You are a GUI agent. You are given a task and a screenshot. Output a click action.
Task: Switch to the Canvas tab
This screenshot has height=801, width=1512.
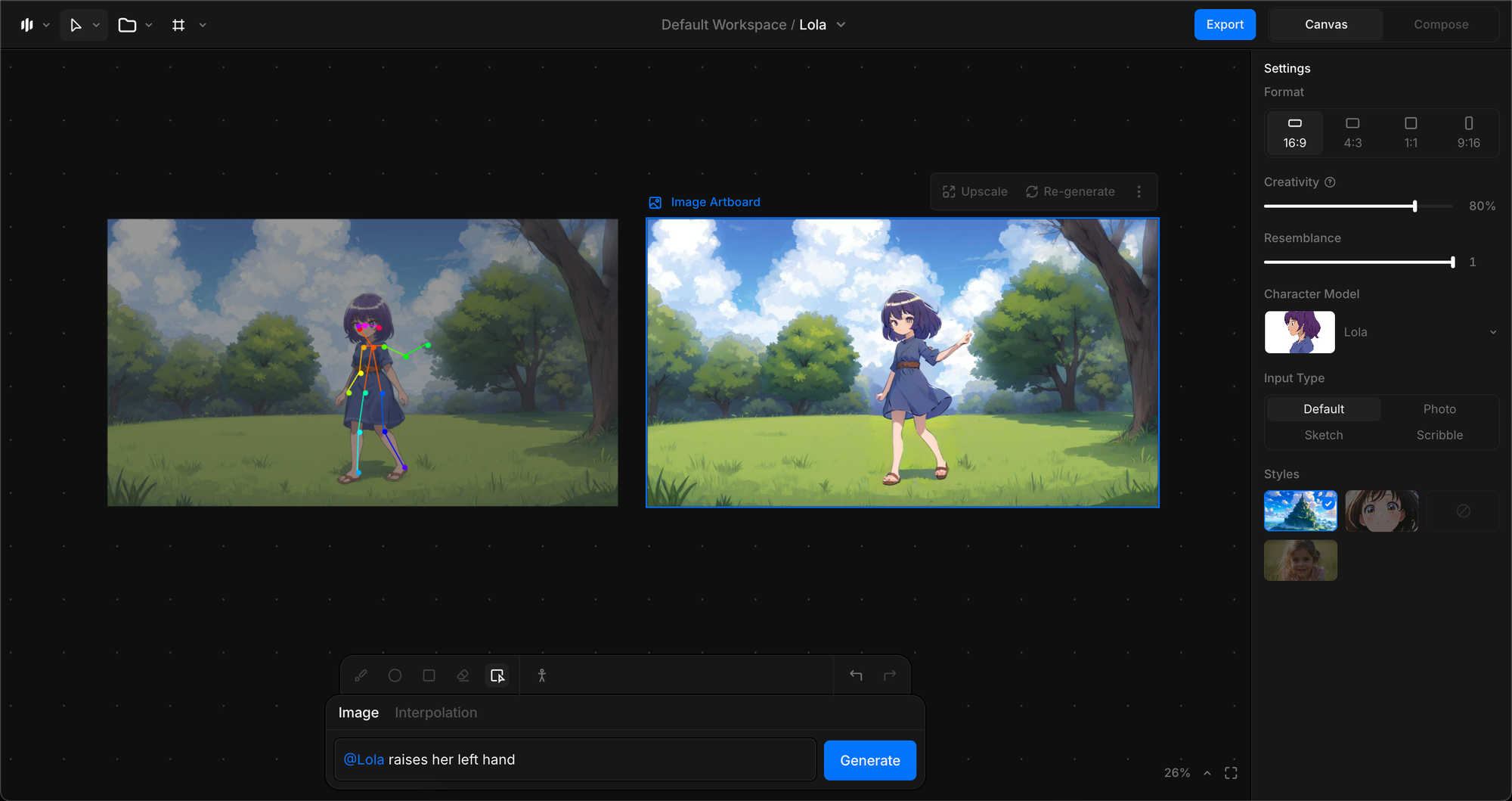(1326, 25)
